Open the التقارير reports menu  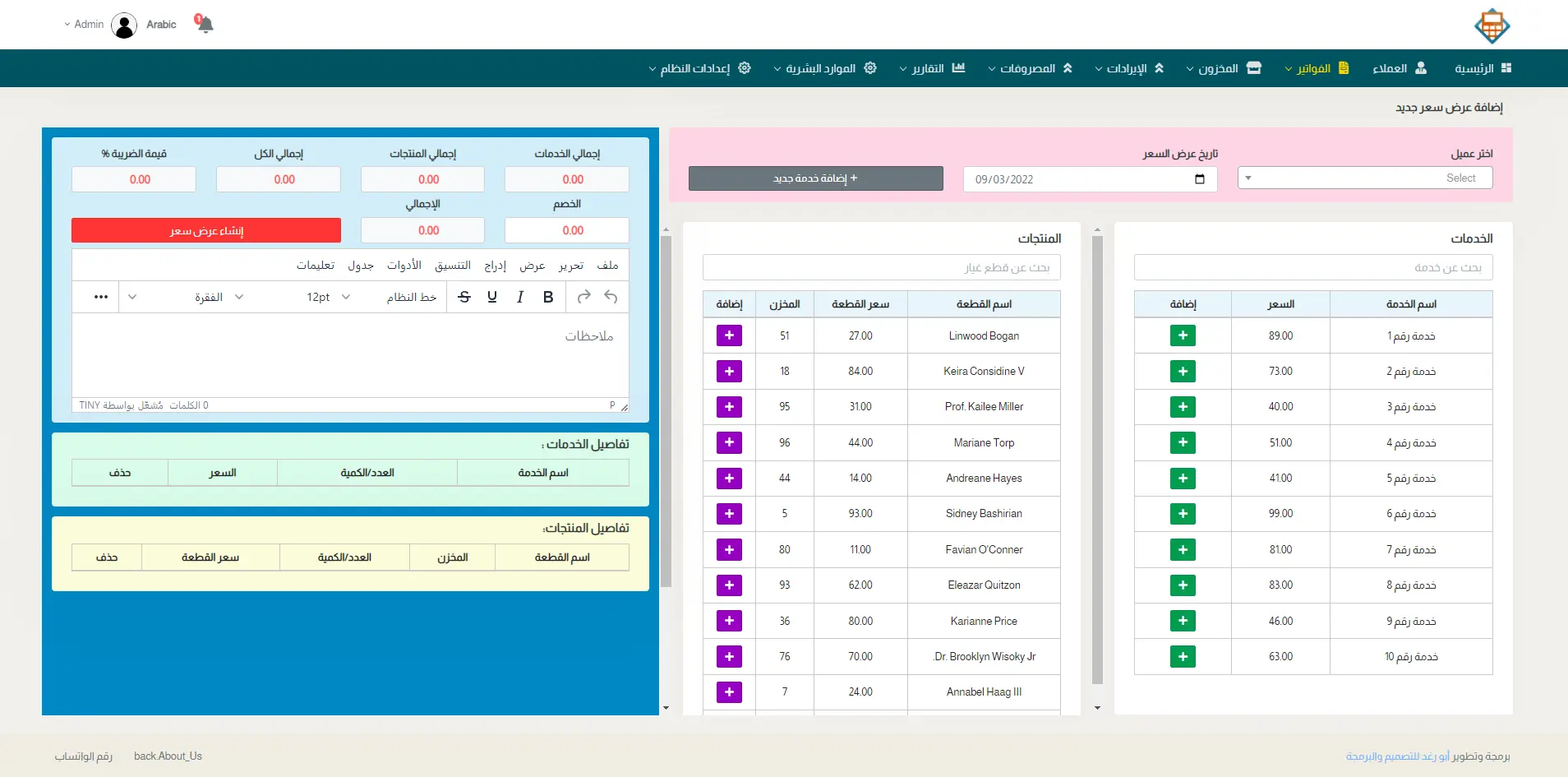coord(932,68)
